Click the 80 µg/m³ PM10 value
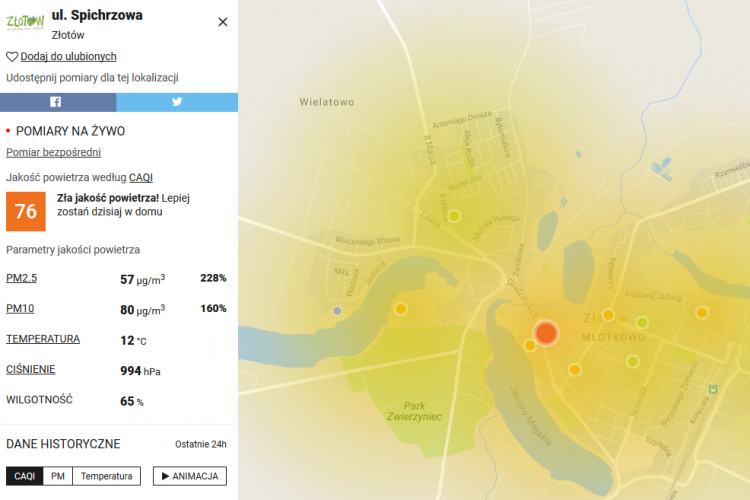The height and width of the screenshot is (500, 750). [143, 310]
